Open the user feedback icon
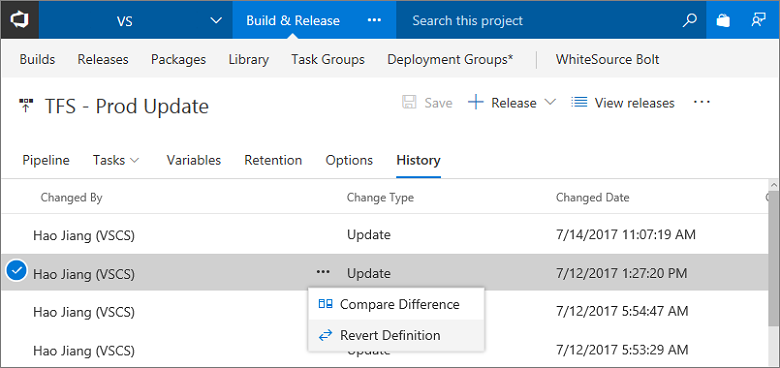This screenshot has width=780, height=368. pyautogui.click(x=758, y=20)
